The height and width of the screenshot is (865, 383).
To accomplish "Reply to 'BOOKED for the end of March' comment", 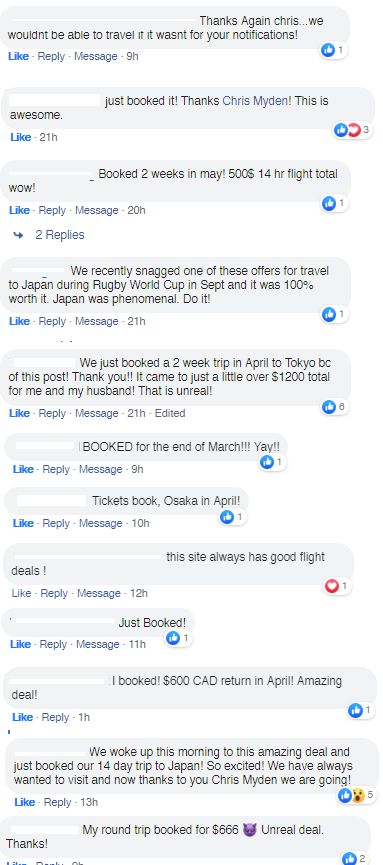I will pos(56,469).
